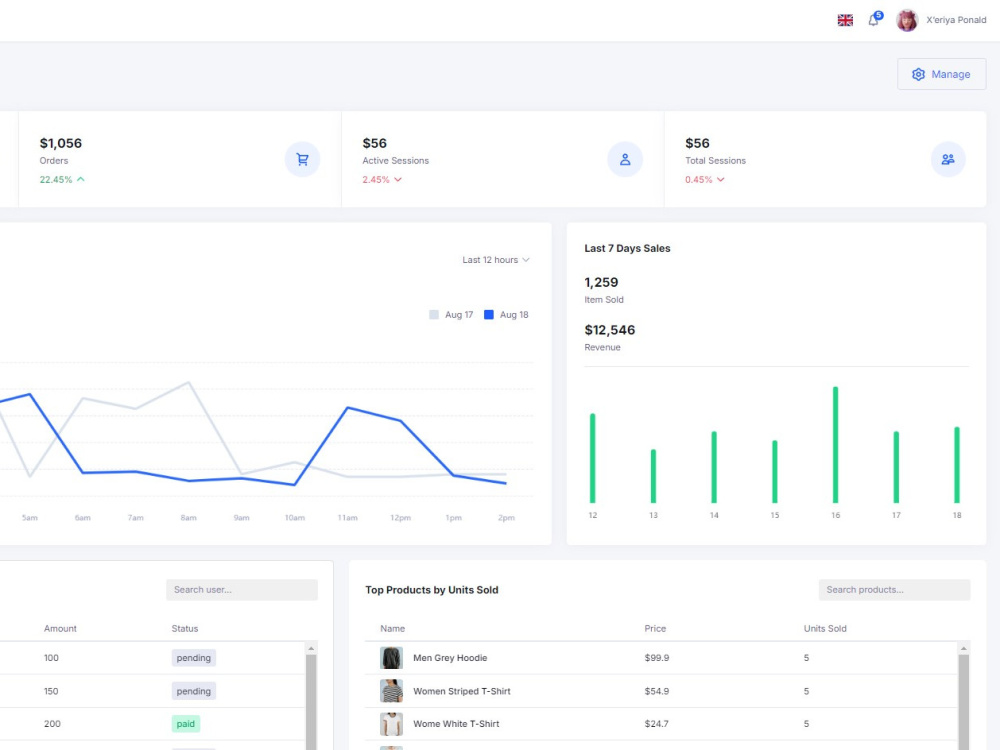1000x750 pixels.
Task: Click the products table scrollbar up arrow
Action: (964, 649)
